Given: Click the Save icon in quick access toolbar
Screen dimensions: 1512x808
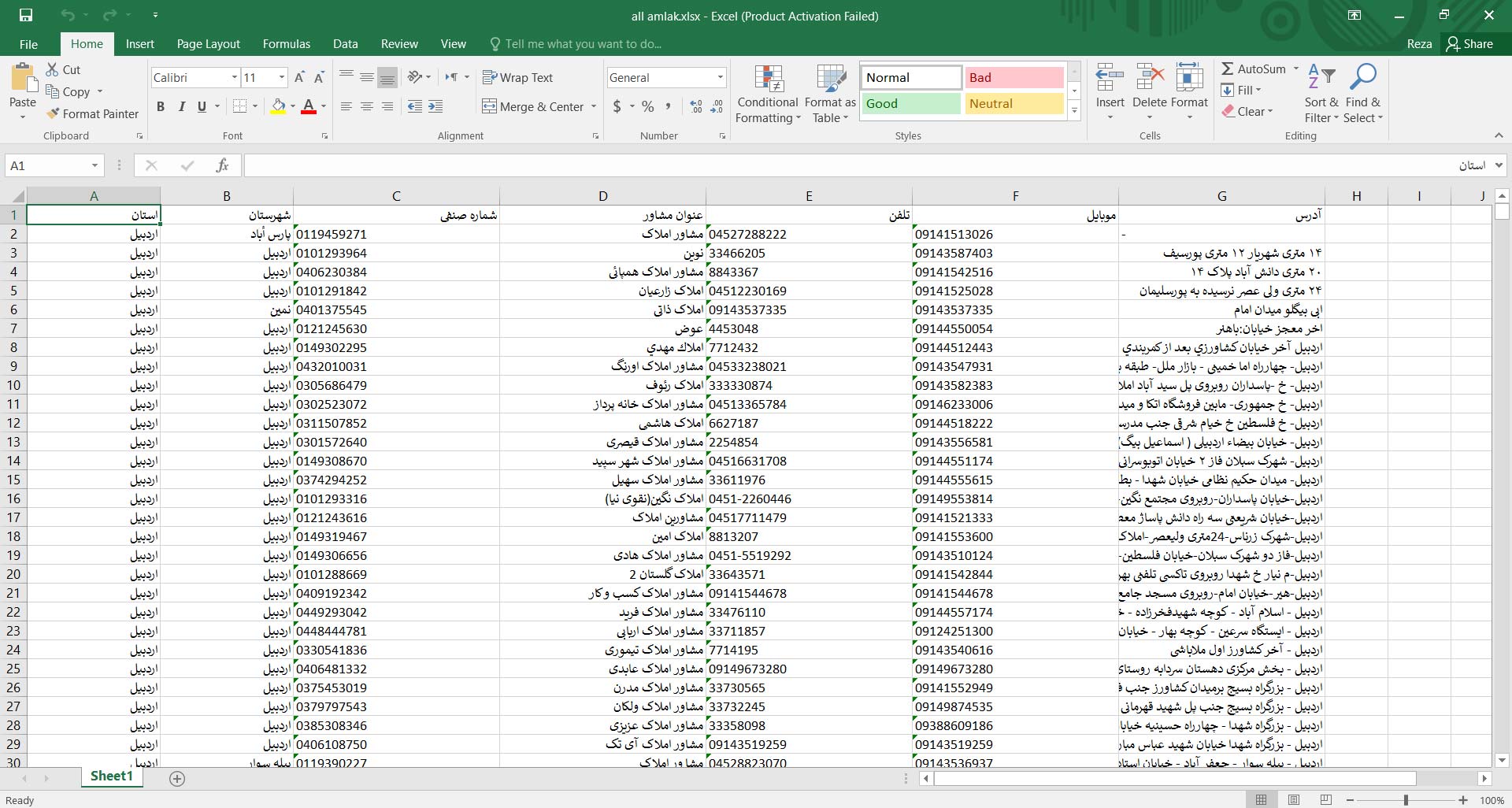Looking at the screenshot, I should click(25, 15).
